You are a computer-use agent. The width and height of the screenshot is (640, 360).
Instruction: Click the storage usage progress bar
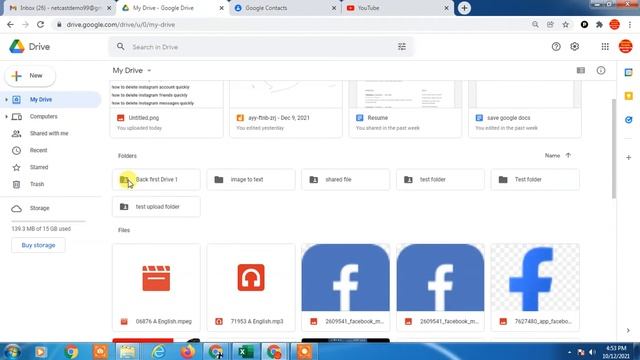(49, 221)
